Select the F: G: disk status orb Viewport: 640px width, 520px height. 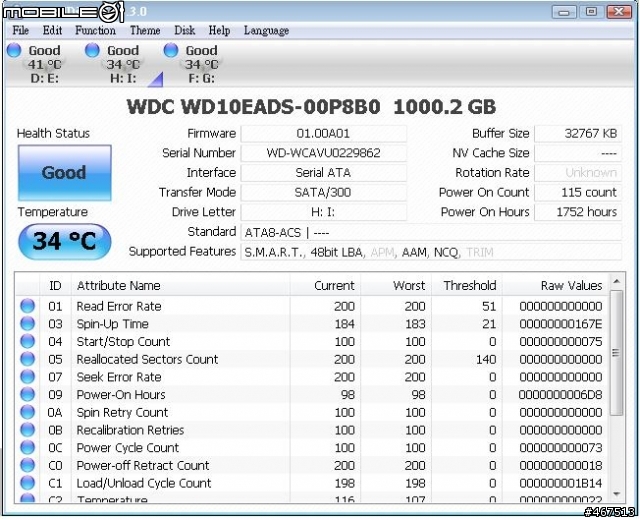171,50
